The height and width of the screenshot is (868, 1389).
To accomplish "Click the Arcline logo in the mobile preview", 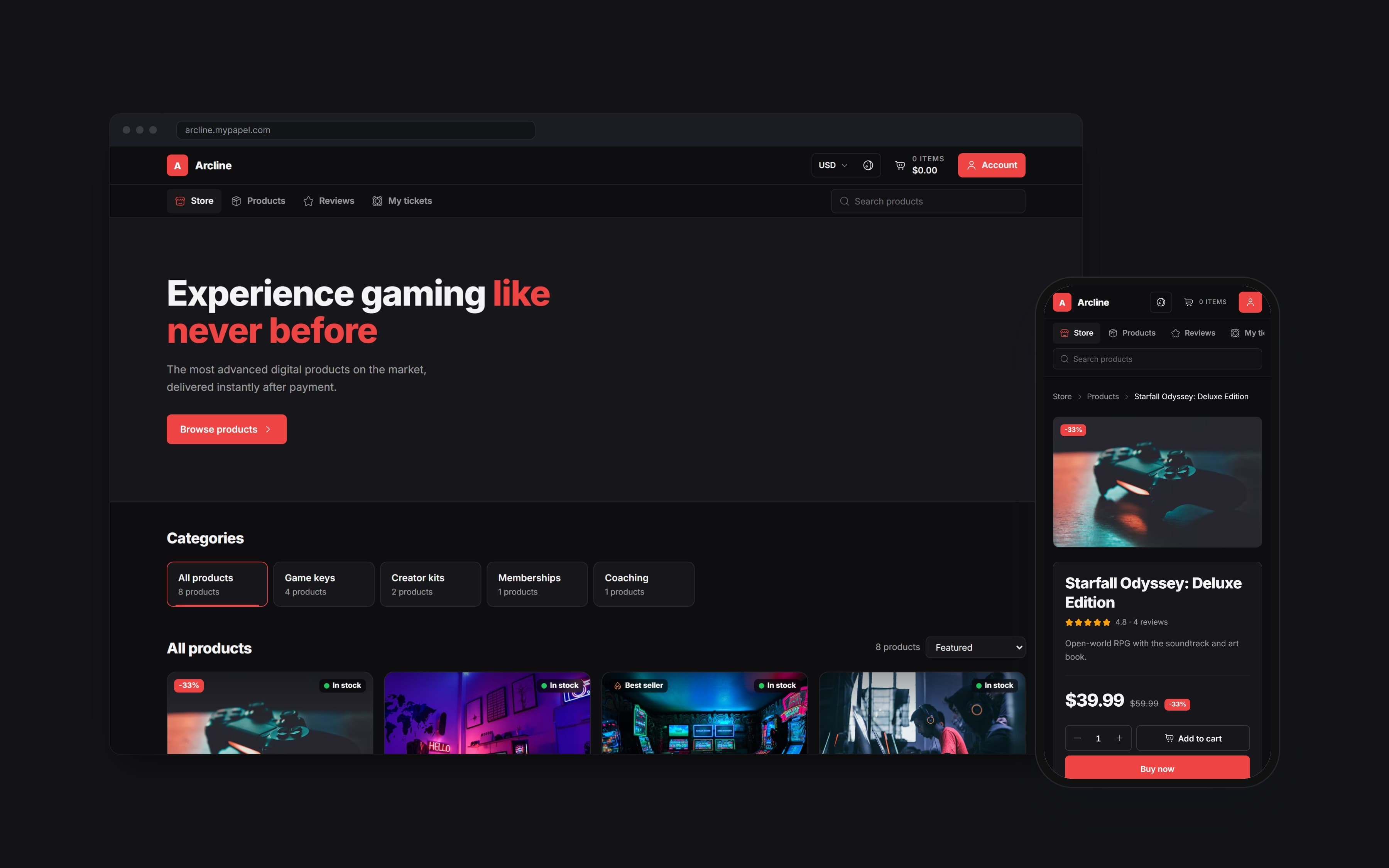I will coord(1081,302).
